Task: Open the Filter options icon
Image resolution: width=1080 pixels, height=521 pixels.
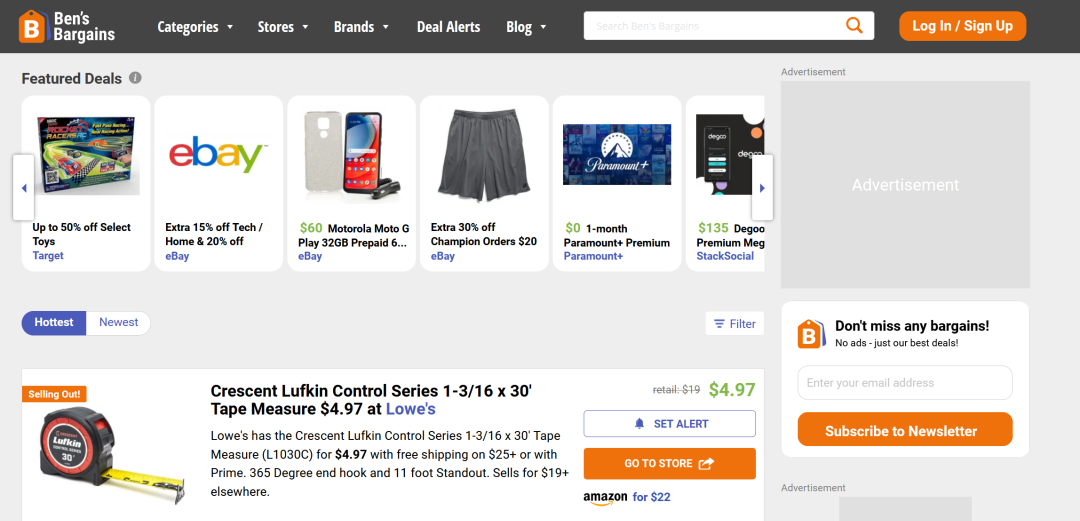Action: click(x=719, y=323)
